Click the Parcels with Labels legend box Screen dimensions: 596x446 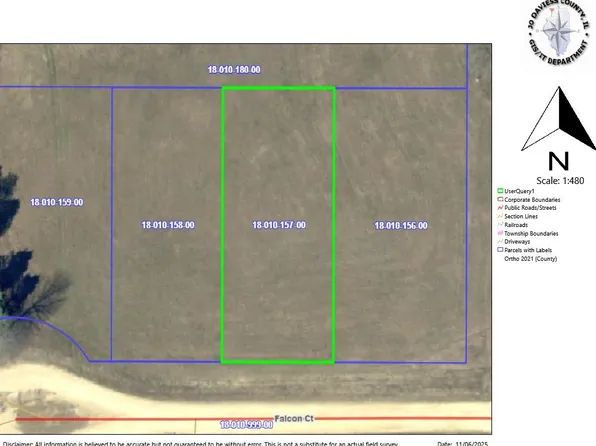click(x=500, y=250)
